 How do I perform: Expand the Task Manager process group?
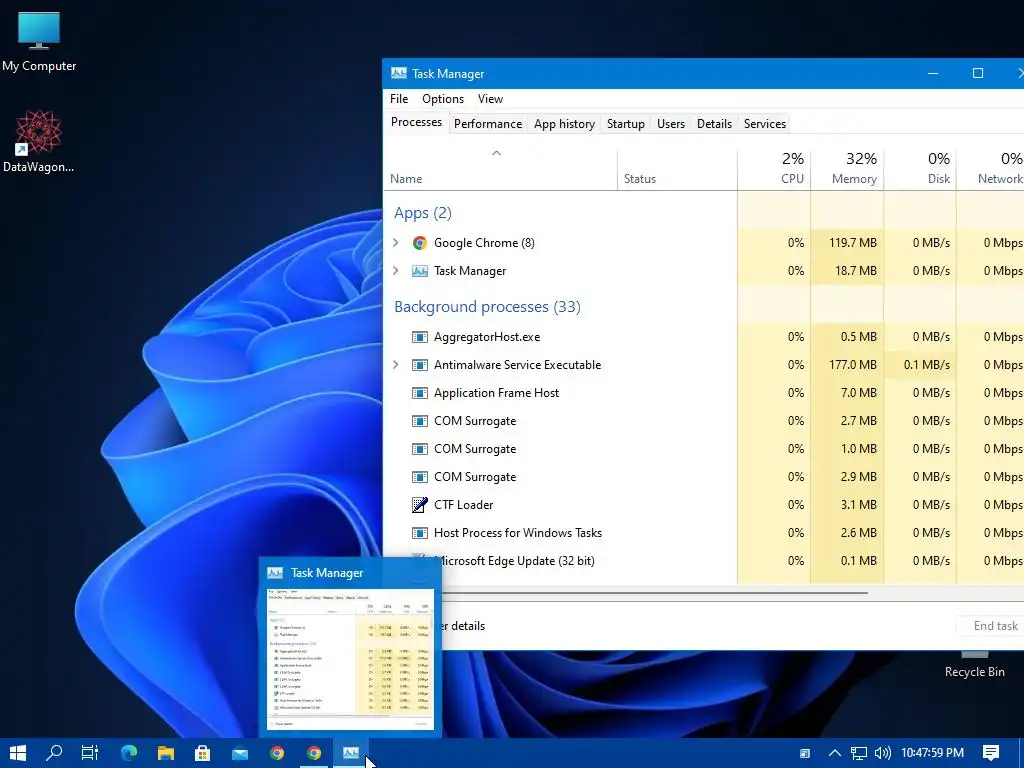click(x=396, y=271)
